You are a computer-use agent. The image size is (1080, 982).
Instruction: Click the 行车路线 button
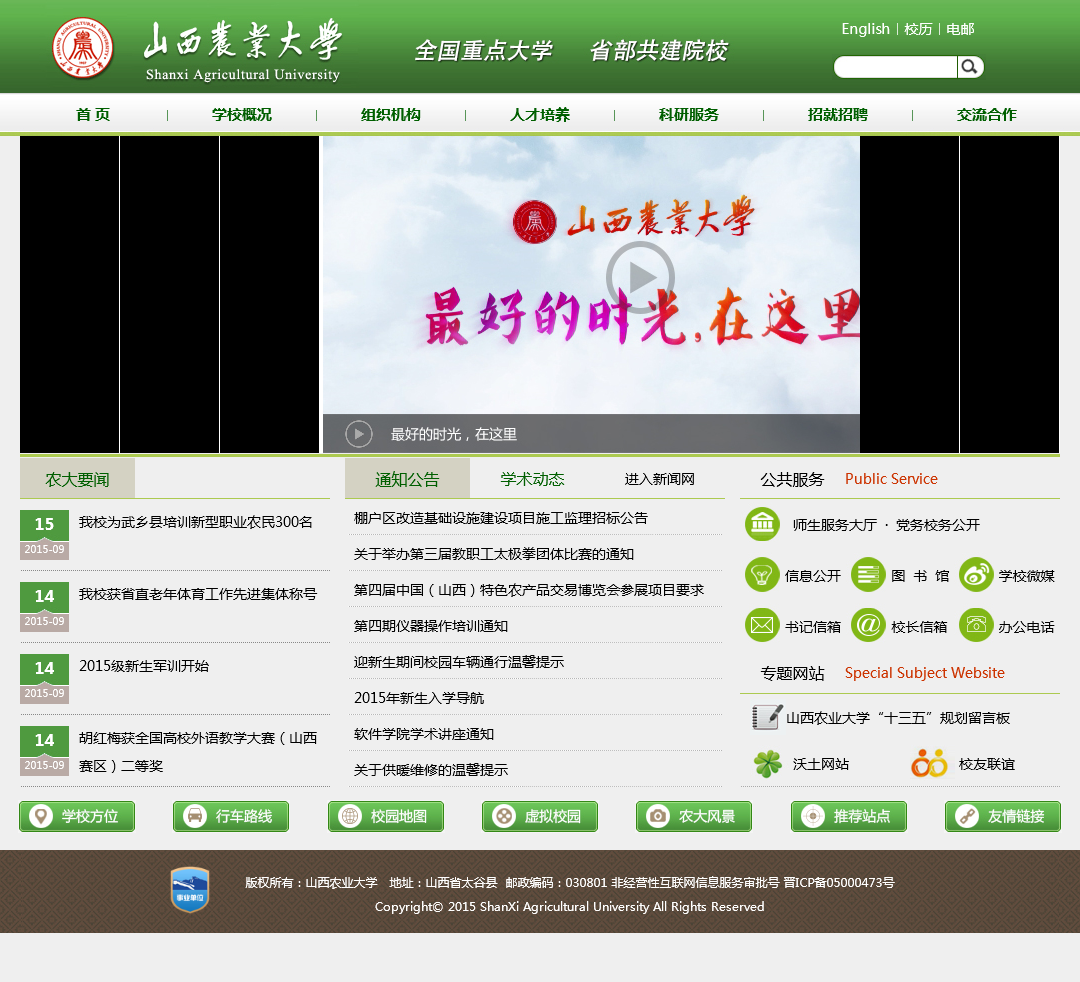click(x=231, y=816)
